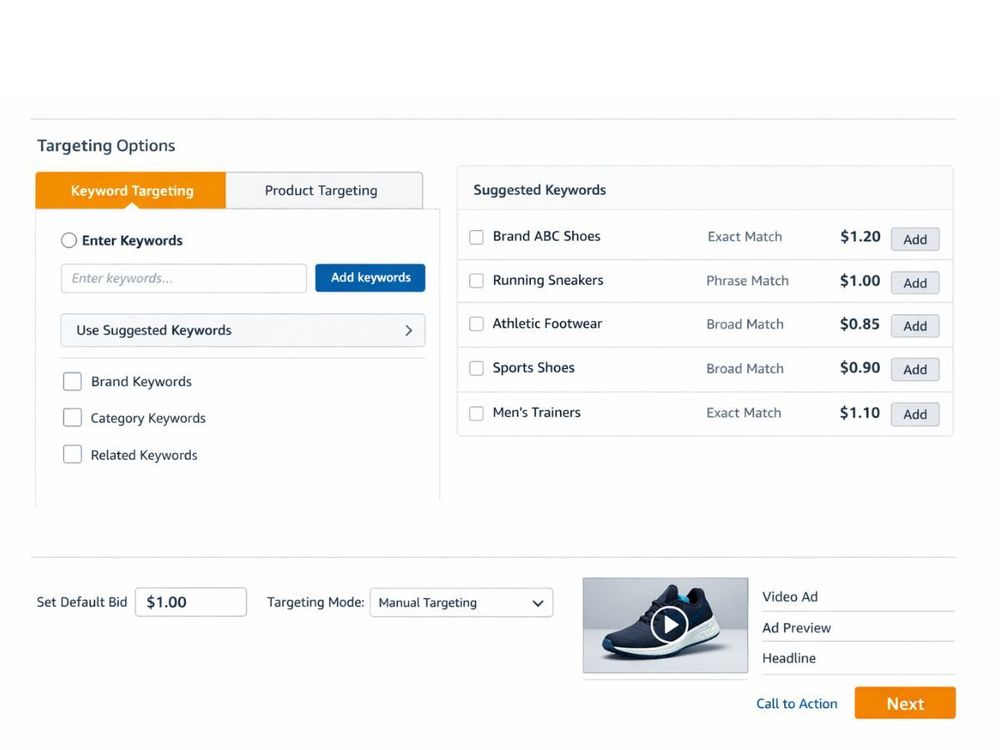The width and height of the screenshot is (1000, 750).
Task: Click Exact Match beside Brand ABC Shoes
Action: click(x=744, y=237)
